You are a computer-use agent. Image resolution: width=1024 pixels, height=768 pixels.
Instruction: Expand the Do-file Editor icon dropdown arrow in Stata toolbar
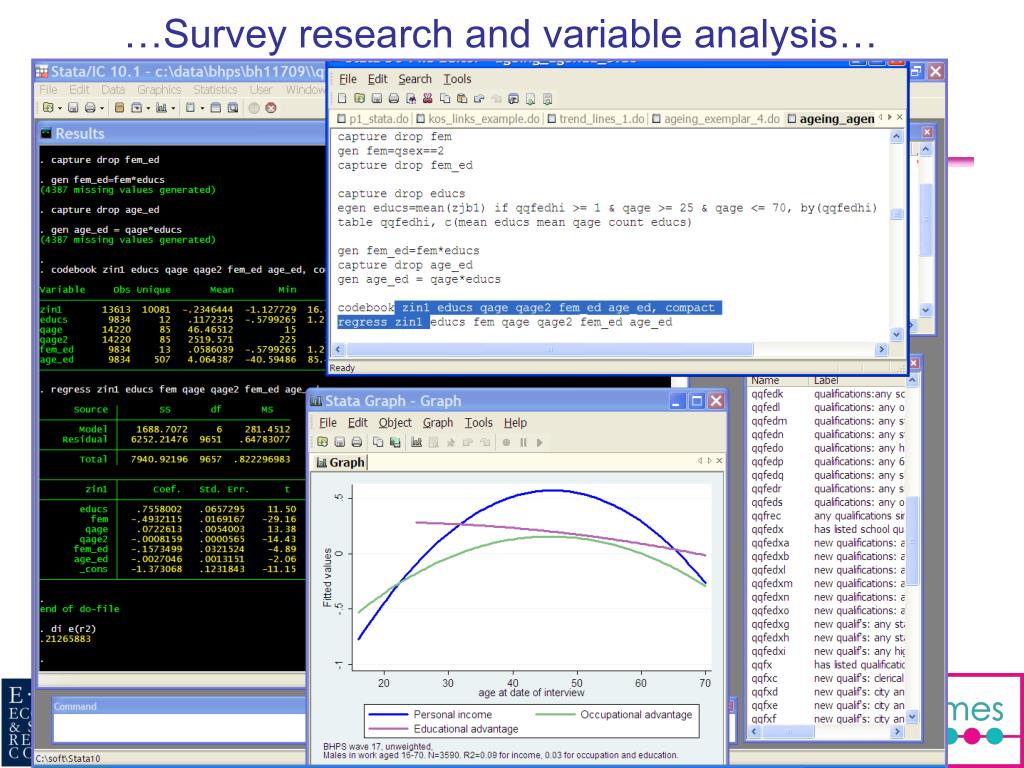[202, 108]
